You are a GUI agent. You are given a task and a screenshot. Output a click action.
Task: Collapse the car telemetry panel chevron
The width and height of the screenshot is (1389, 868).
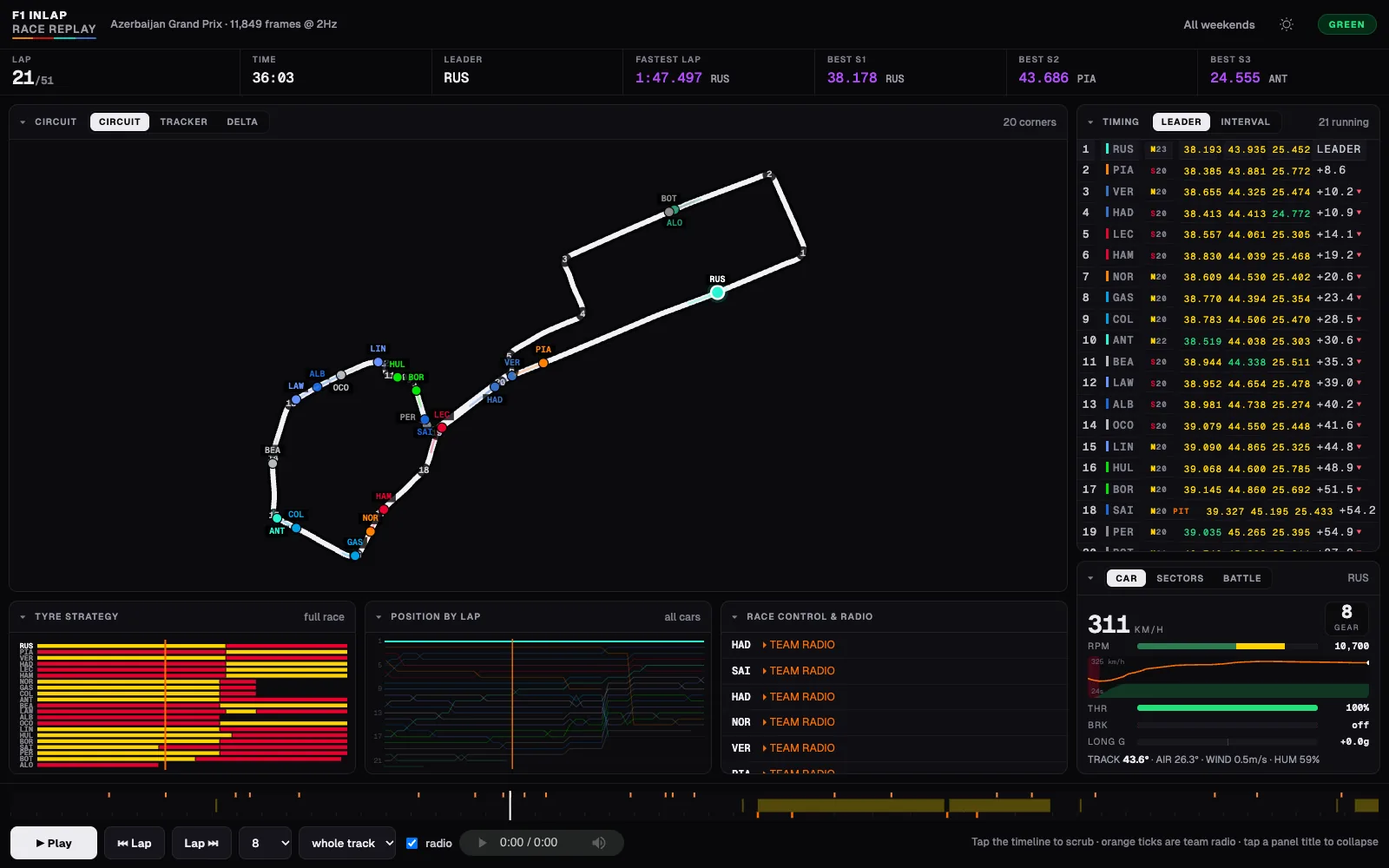1090,578
